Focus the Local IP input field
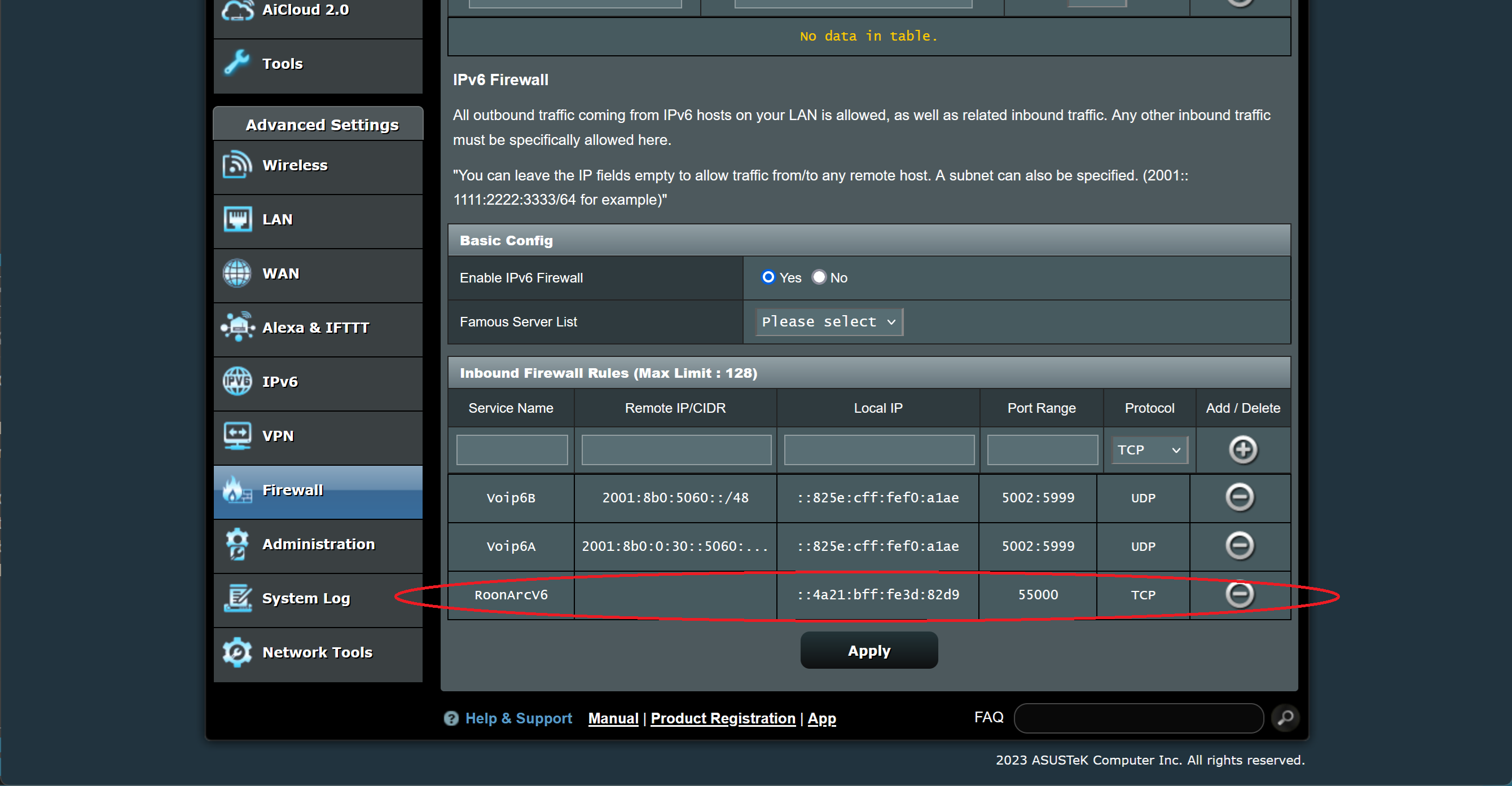The image size is (1512, 786). point(878,450)
